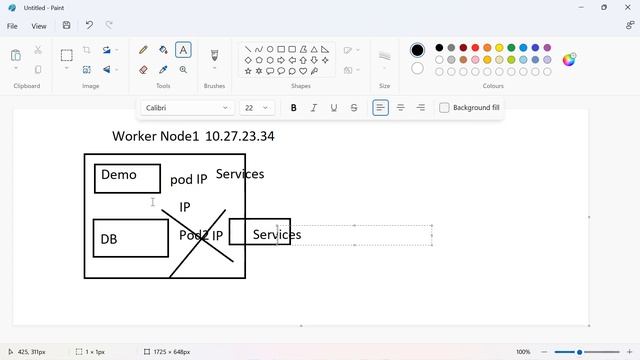Click the Size line thickness button
The width and height of the screenshot is (640, 360).
pos(384,57)
